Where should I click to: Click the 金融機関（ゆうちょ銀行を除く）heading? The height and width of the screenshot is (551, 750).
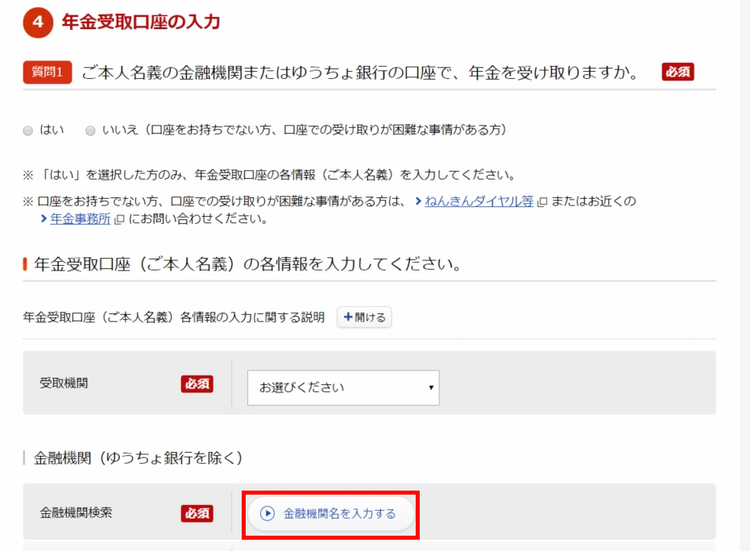(138, 458)
